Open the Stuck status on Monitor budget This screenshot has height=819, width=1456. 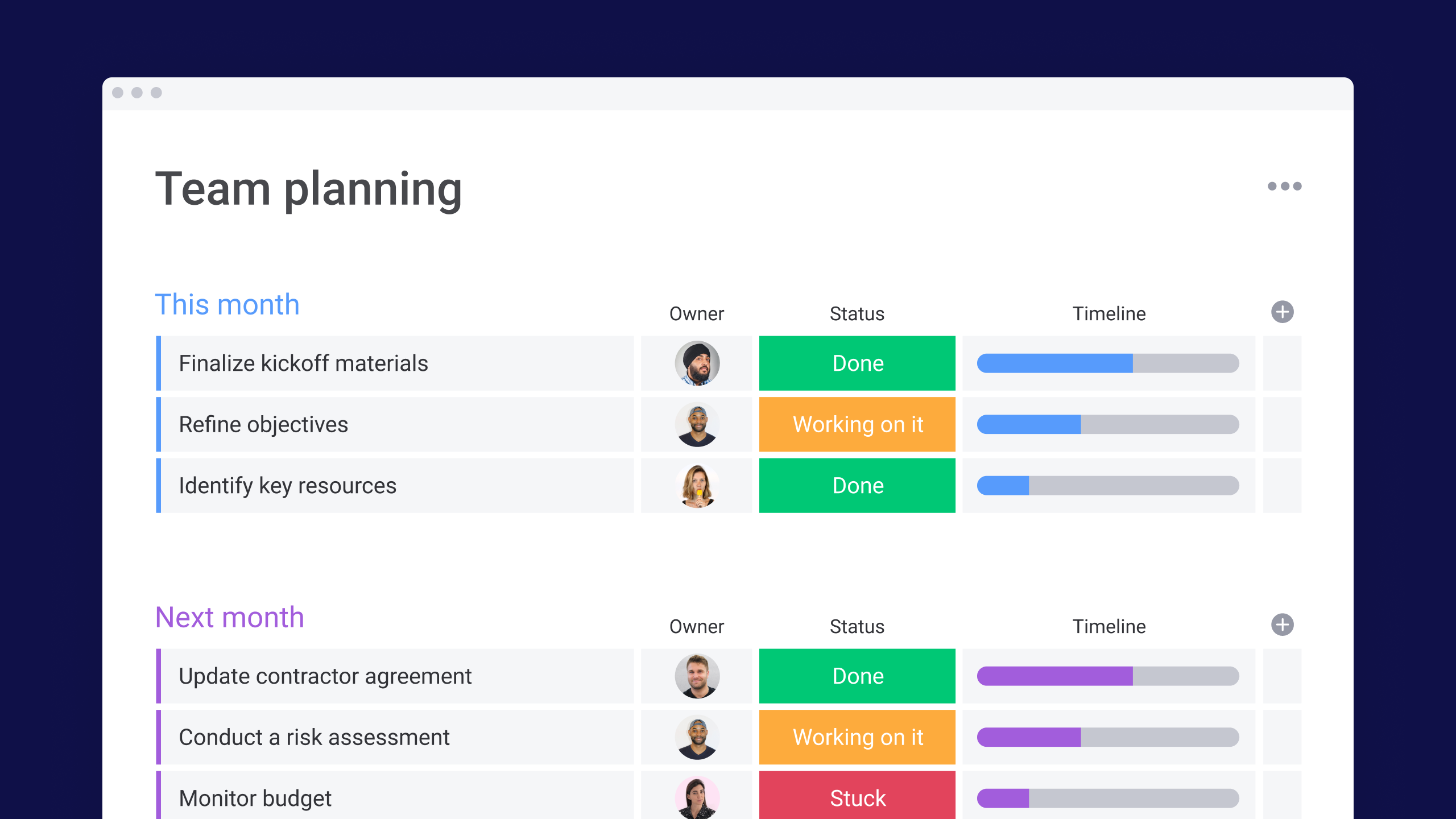point(857,798)
